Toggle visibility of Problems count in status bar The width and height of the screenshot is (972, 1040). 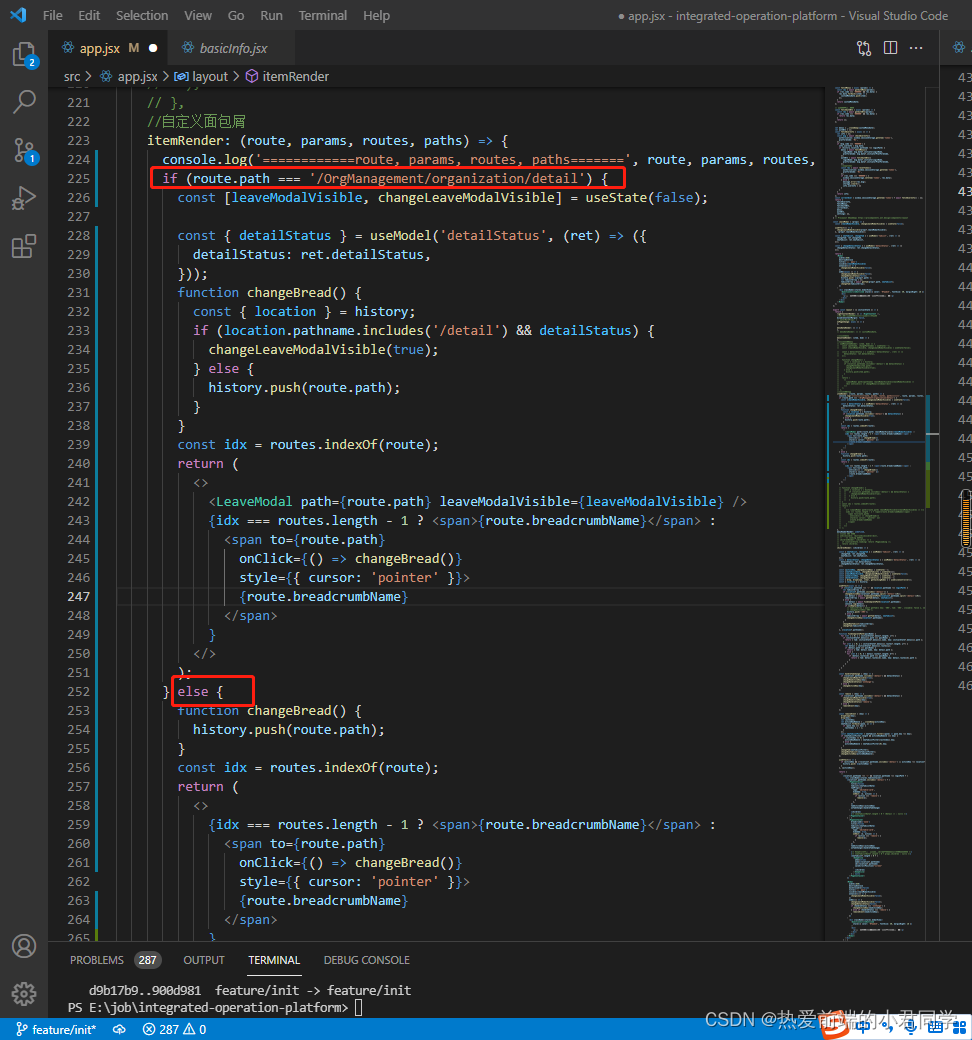174,1028
